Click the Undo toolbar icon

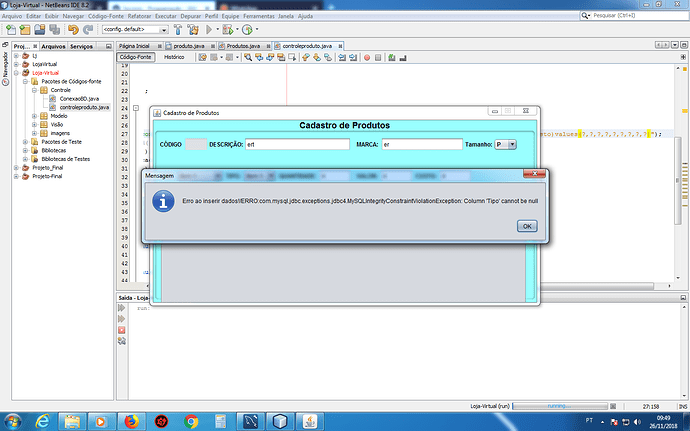pyautogui.click(x=73, y=29)
